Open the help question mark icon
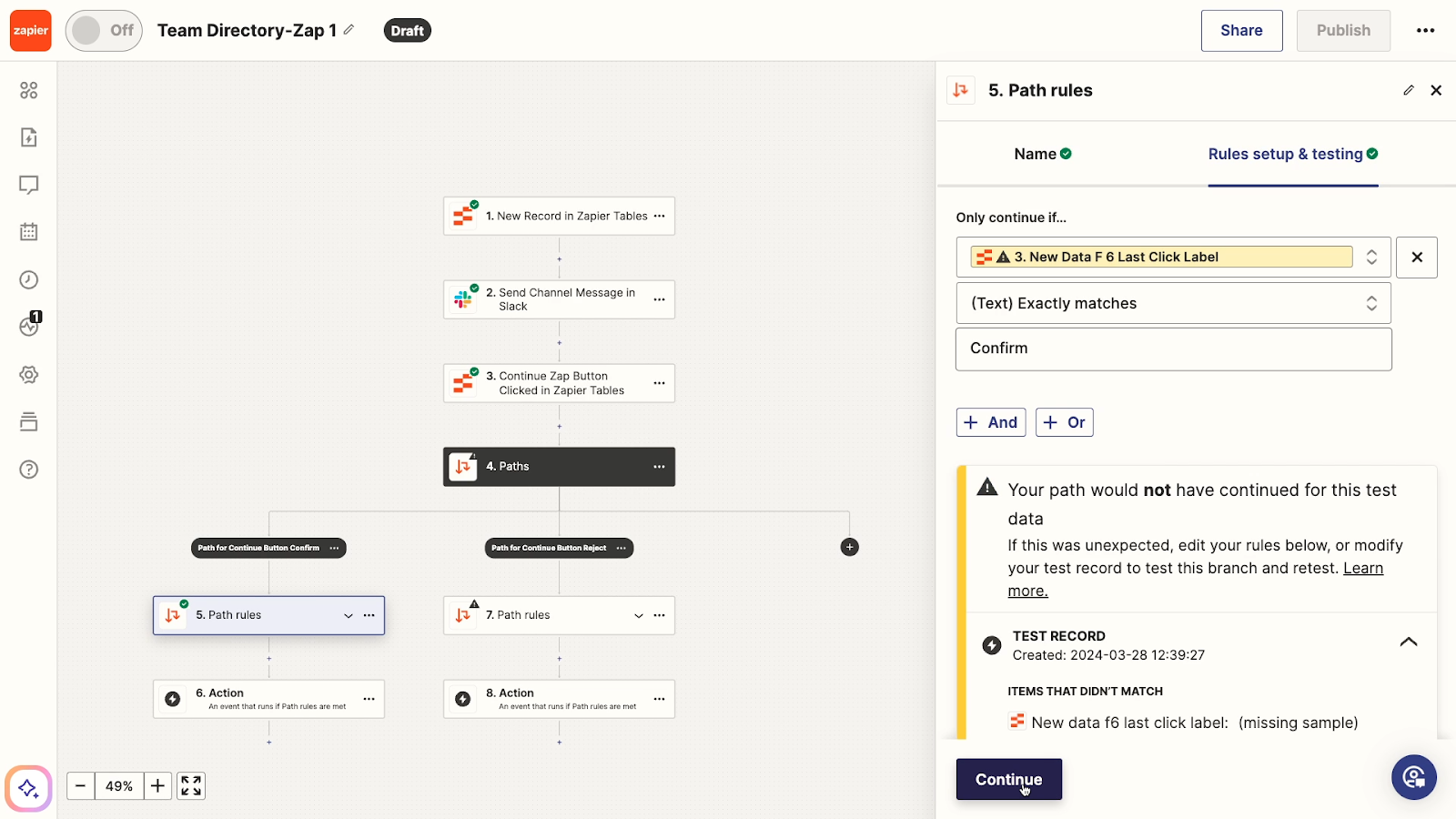Viewport: 1456px width, 819px height. tap(29, 469)
